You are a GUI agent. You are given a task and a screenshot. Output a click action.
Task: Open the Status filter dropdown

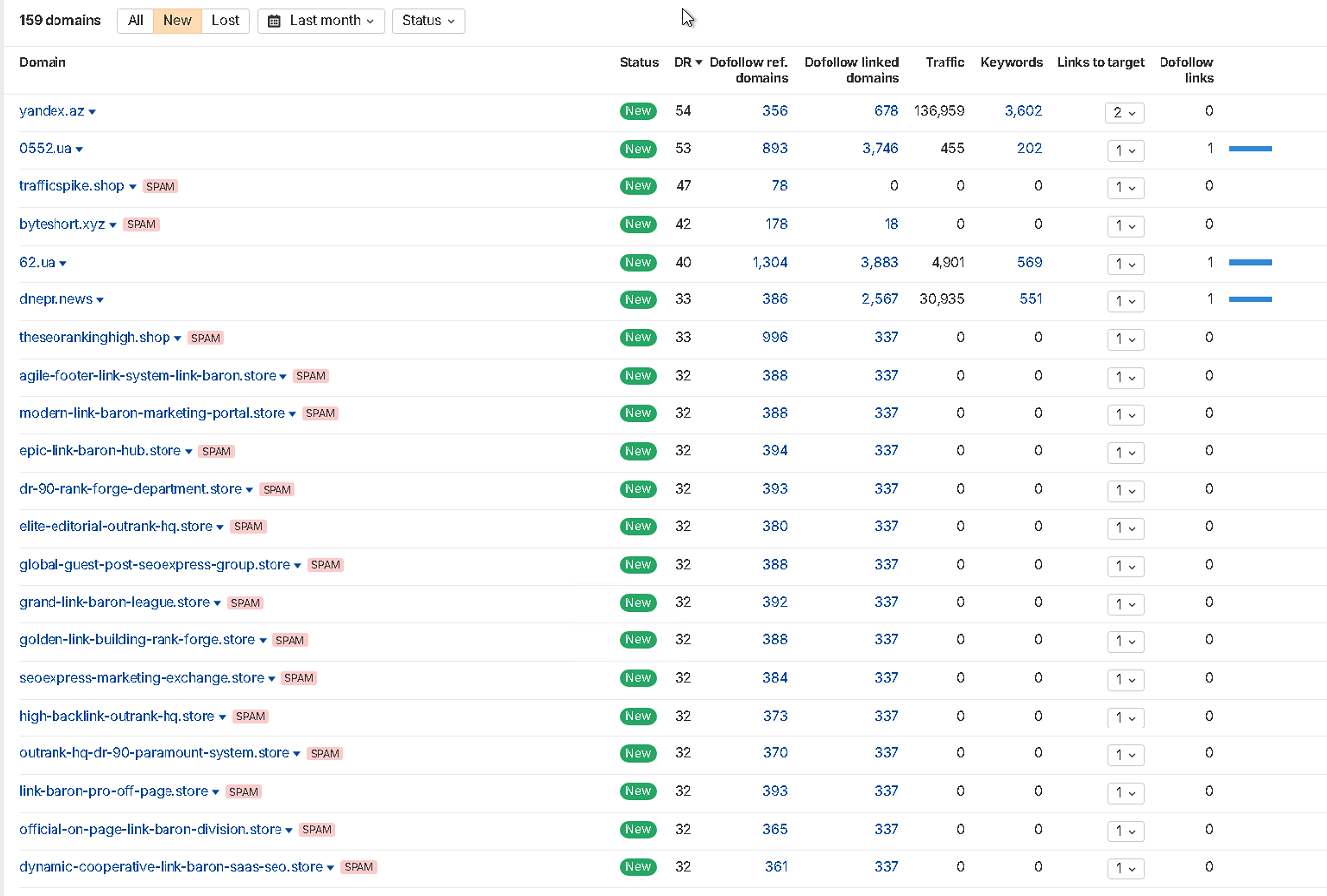[x=428, y=20]
